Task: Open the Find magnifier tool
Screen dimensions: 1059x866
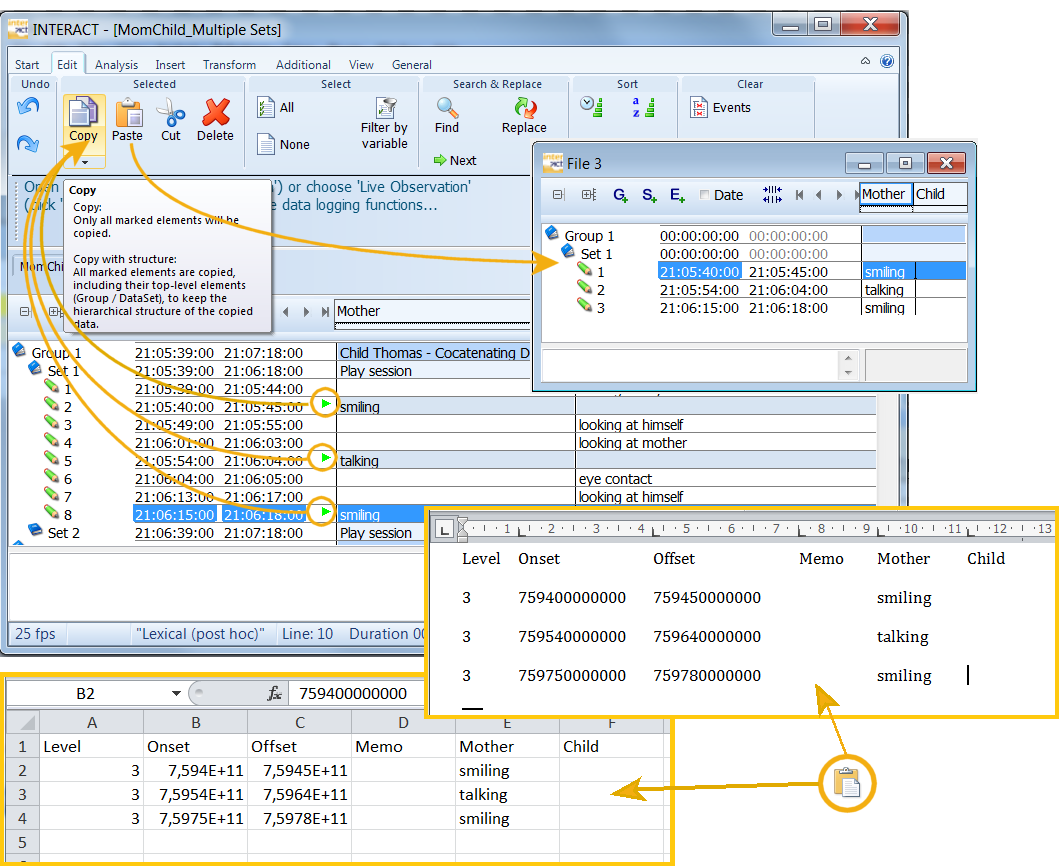Action: (x=447, y=108)
